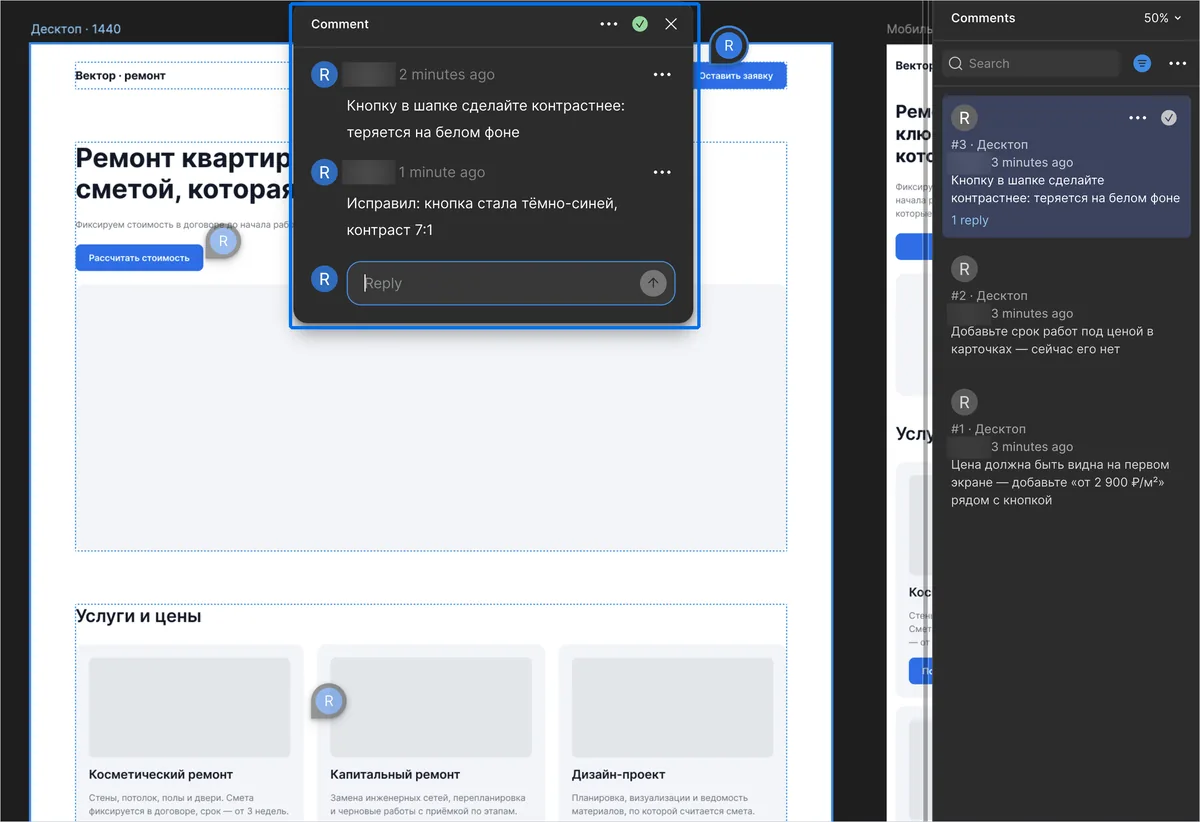Open options for the '1 minute ago' reply

point(662,172)
